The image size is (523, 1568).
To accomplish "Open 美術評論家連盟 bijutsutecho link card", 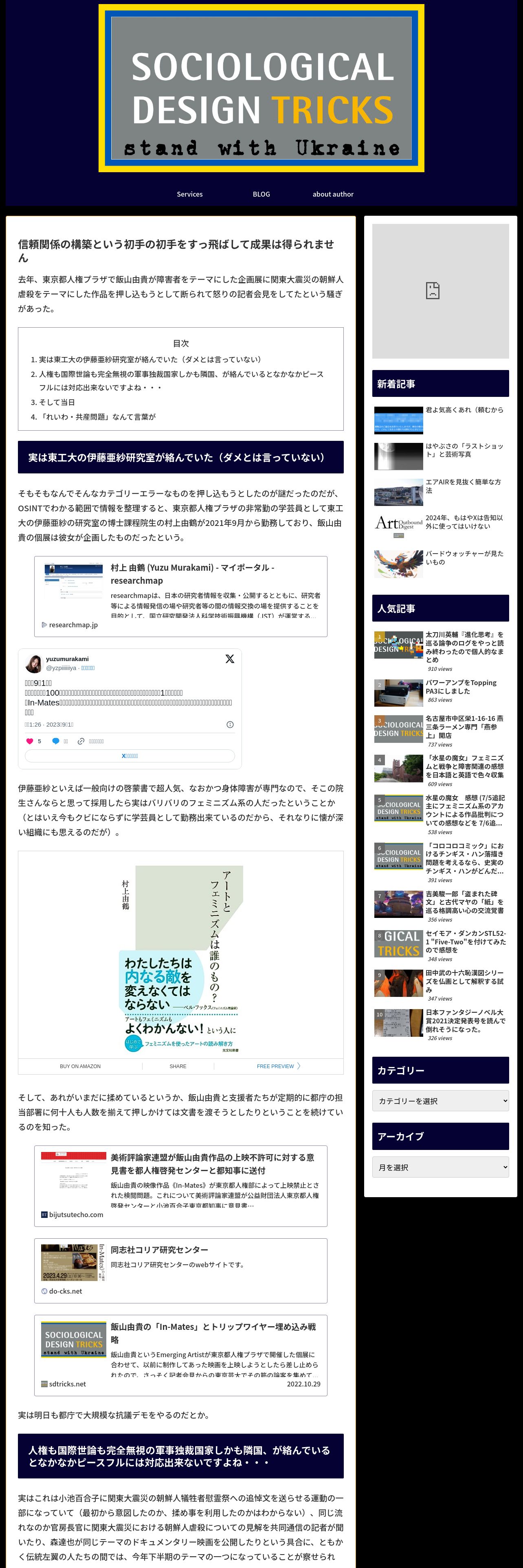I will (181, 1186).
